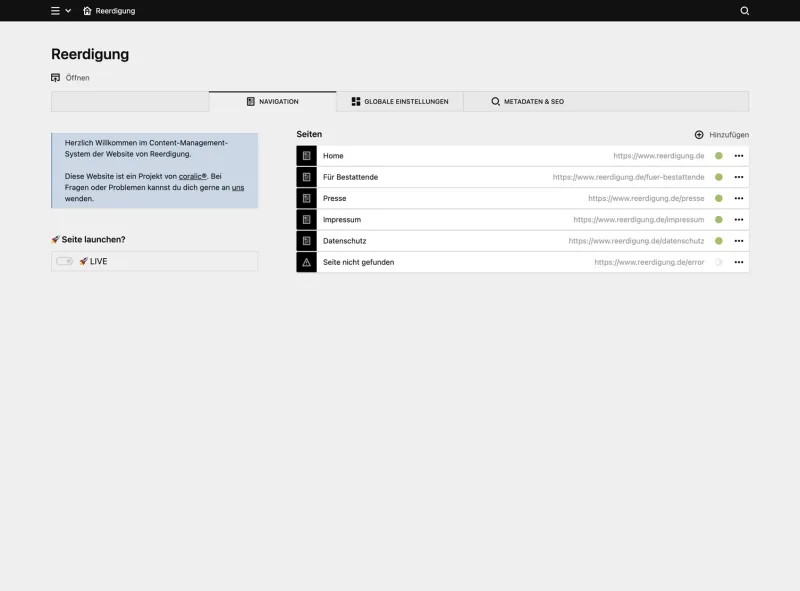Click the home icon in the top breadcrumb
Viewport: 800px width, 591px height.
click(86, 12)
